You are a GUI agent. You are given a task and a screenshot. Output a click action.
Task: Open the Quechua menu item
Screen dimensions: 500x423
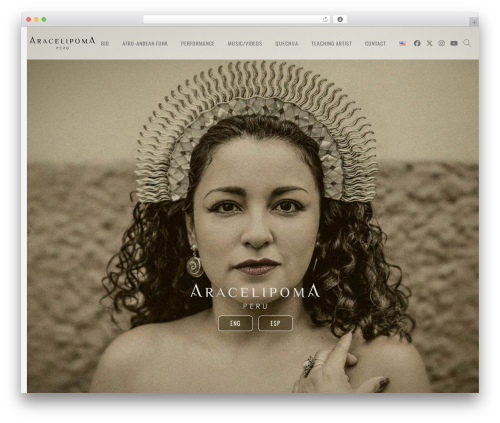pyautogui.click(x=287, y=44)
